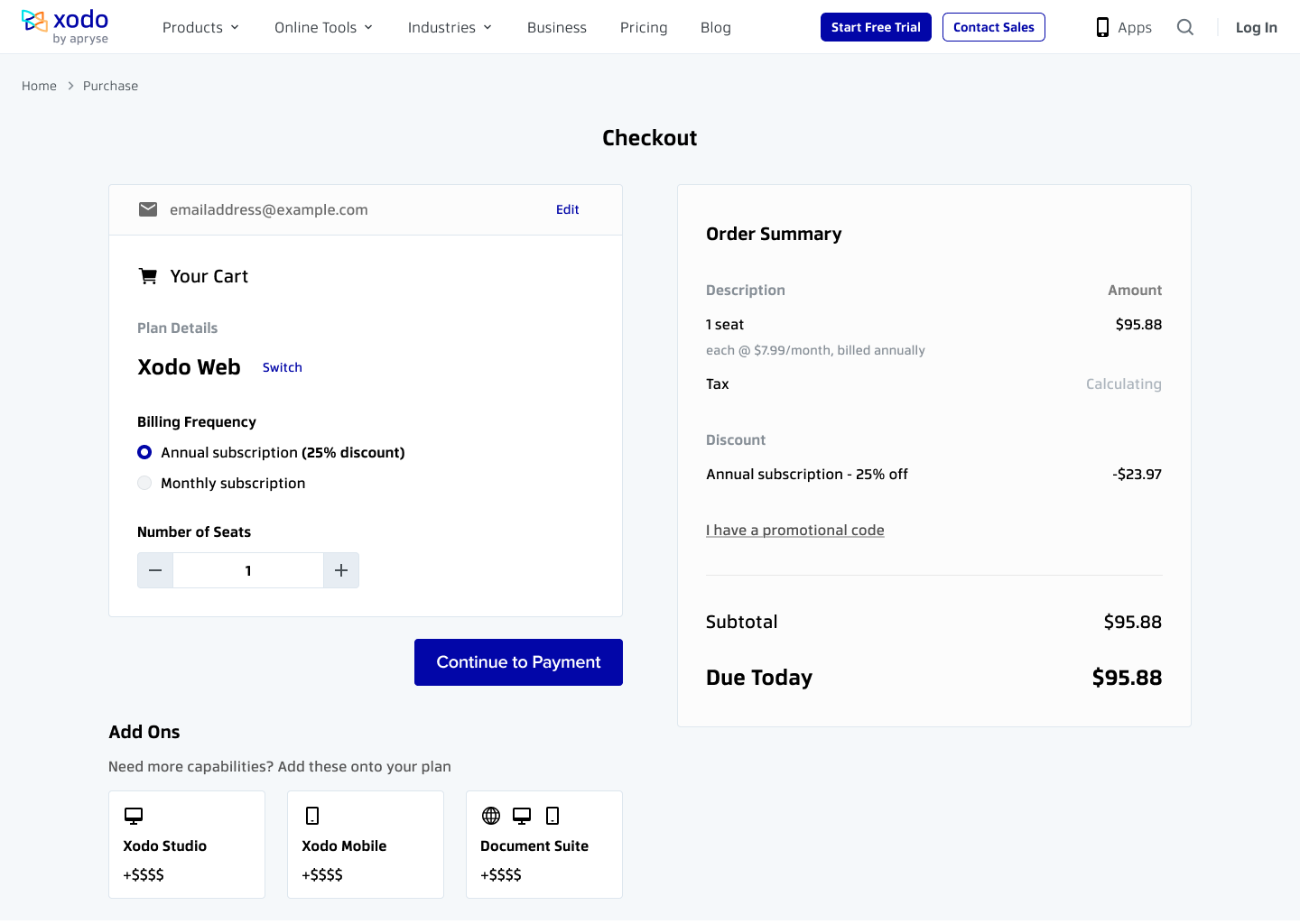Click the 'each @ $7.99/month, billed annually' text

(815, 350)
